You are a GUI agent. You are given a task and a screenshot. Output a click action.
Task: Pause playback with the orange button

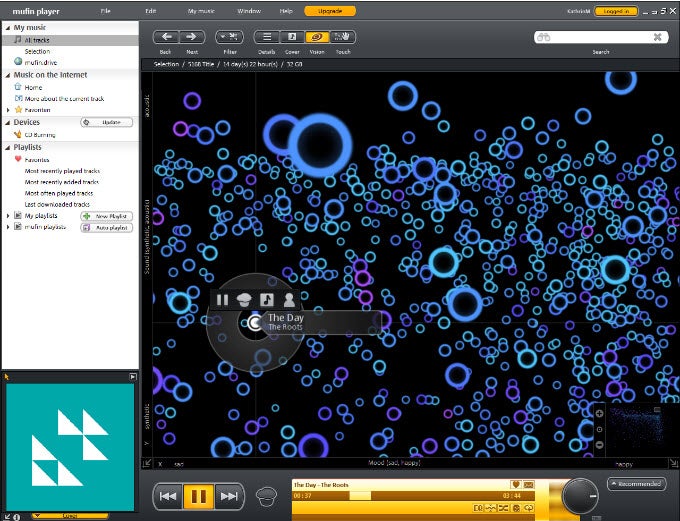click(199, 496)
